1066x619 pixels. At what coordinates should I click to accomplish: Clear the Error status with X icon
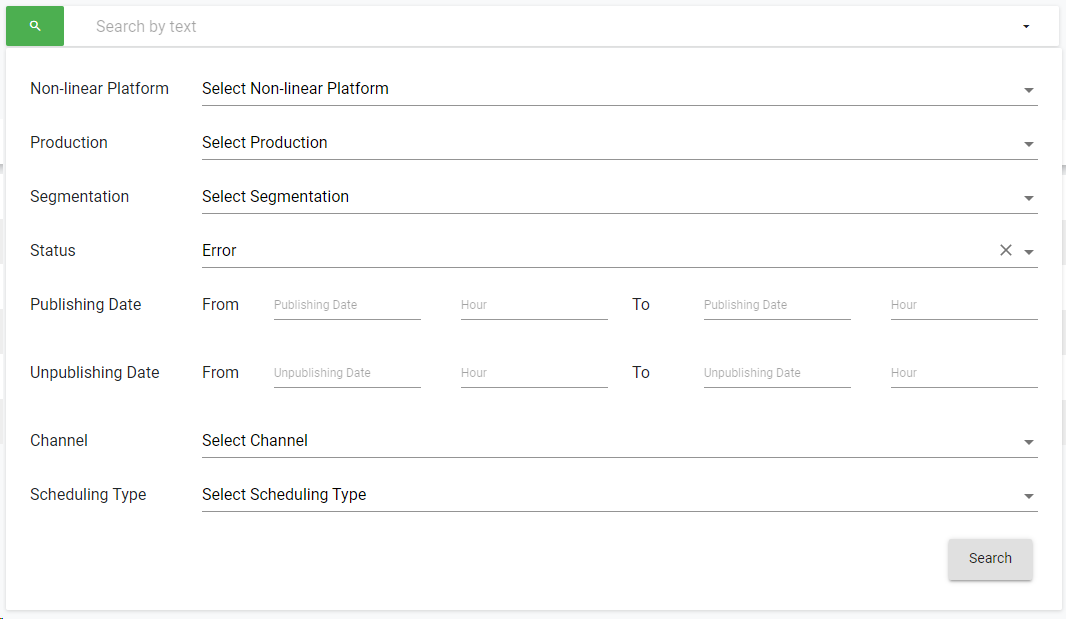coord(1006,251)
